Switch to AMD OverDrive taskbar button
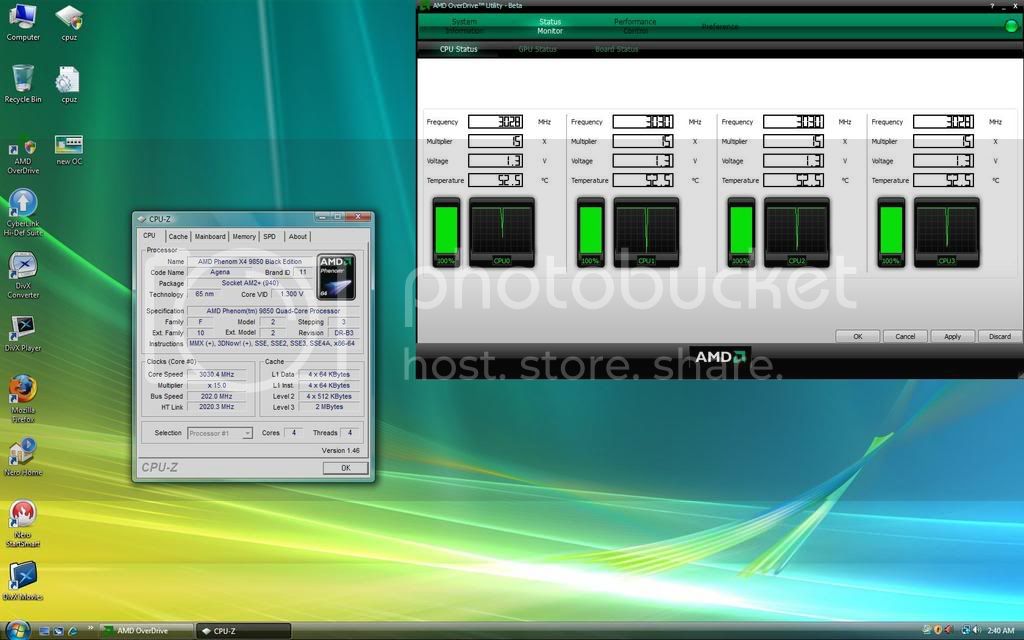Image resolution: width=1024 pixels, height=640 pixels. (148, 631)
